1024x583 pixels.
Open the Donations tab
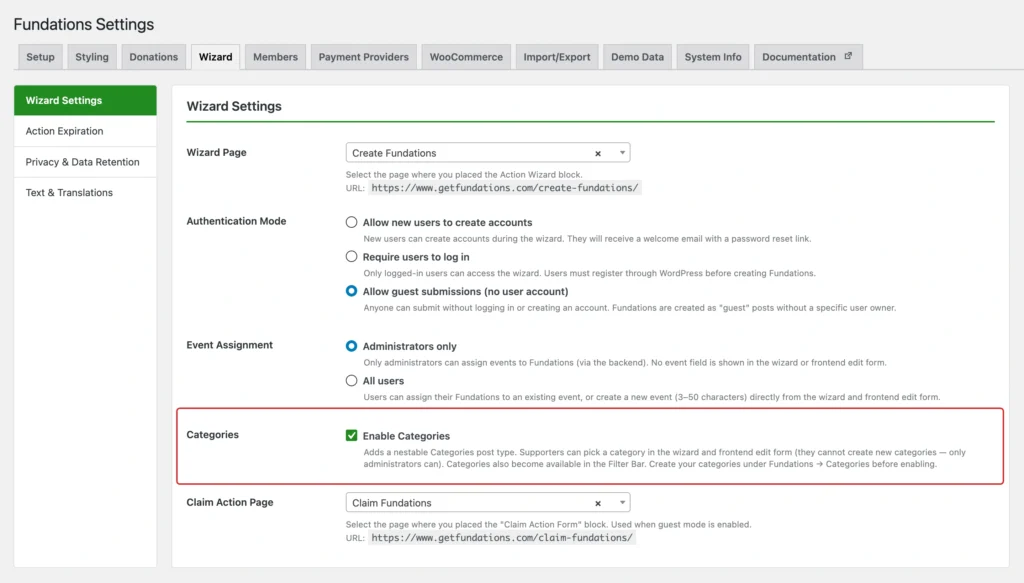153,57
